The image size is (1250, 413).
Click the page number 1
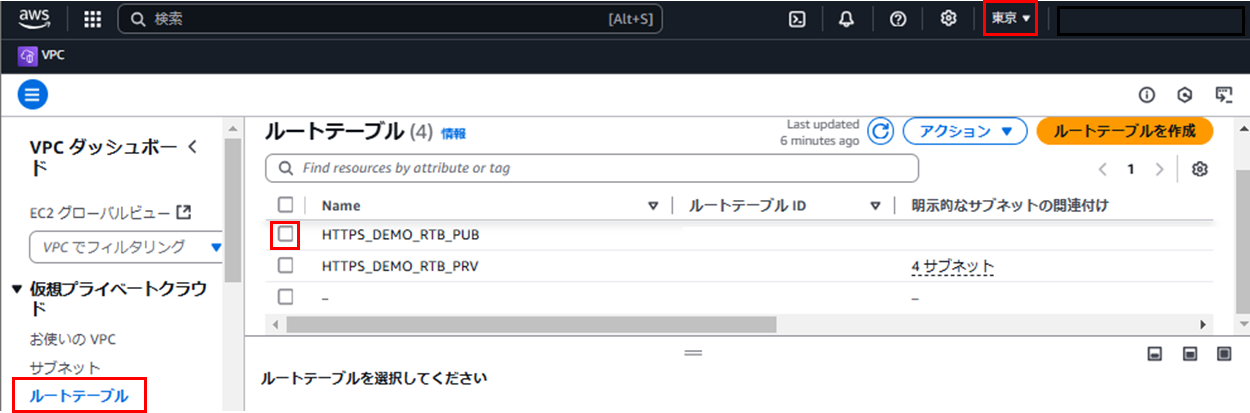coord(1131,169)
